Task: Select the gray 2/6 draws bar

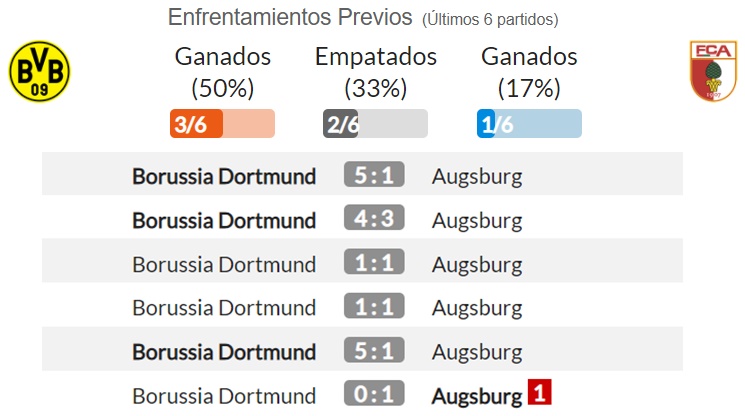Action: click(375, 123)
